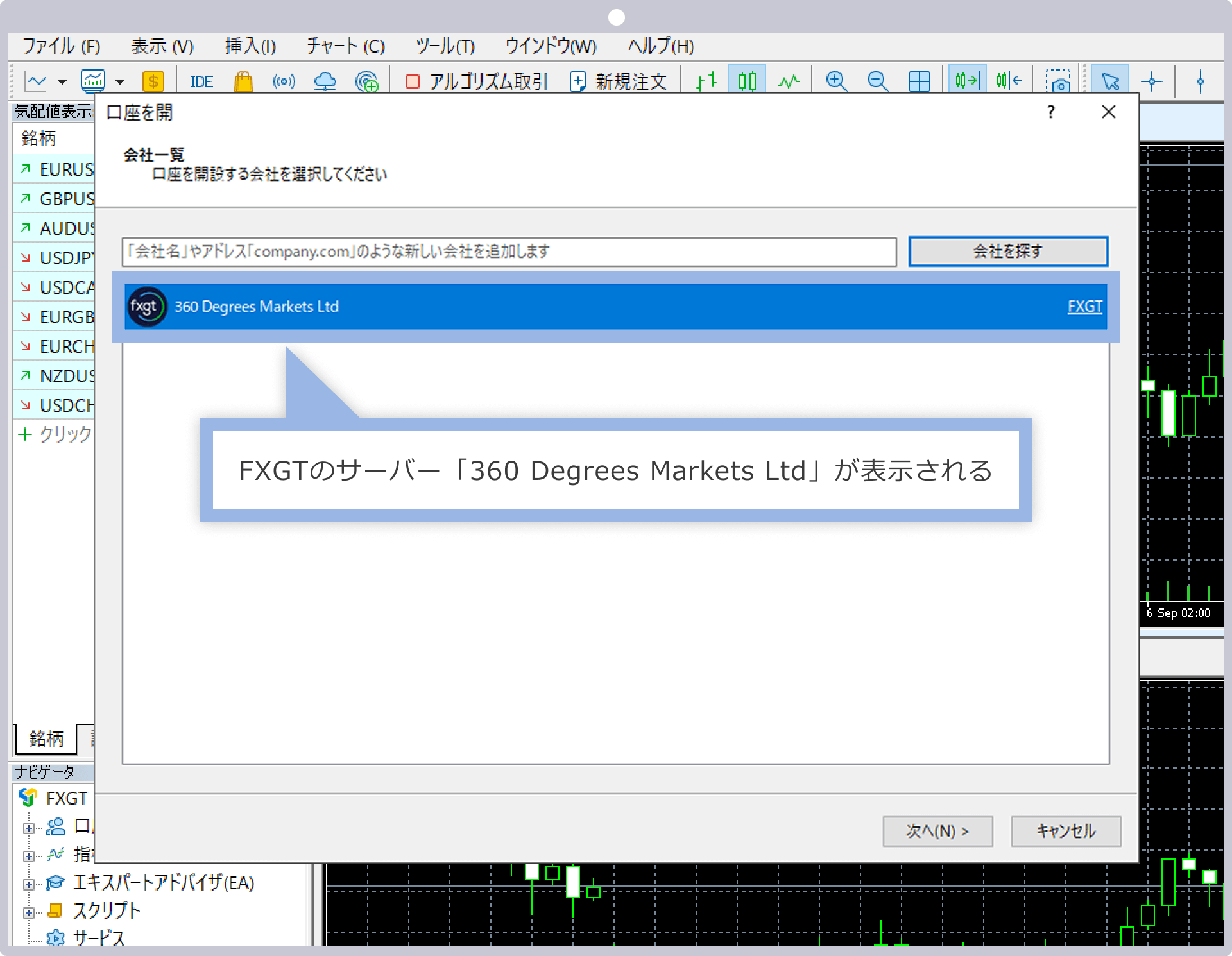Select EURGB symbol row

(54, 317)
